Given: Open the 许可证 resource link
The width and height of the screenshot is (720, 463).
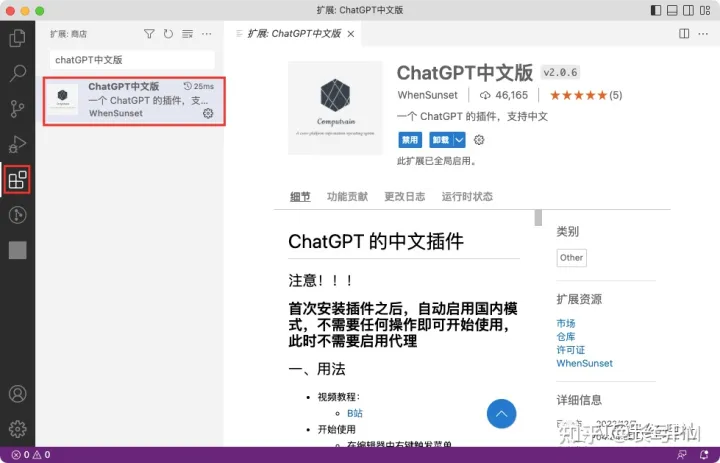Looking at the screenshot, I should click(571, 350).
